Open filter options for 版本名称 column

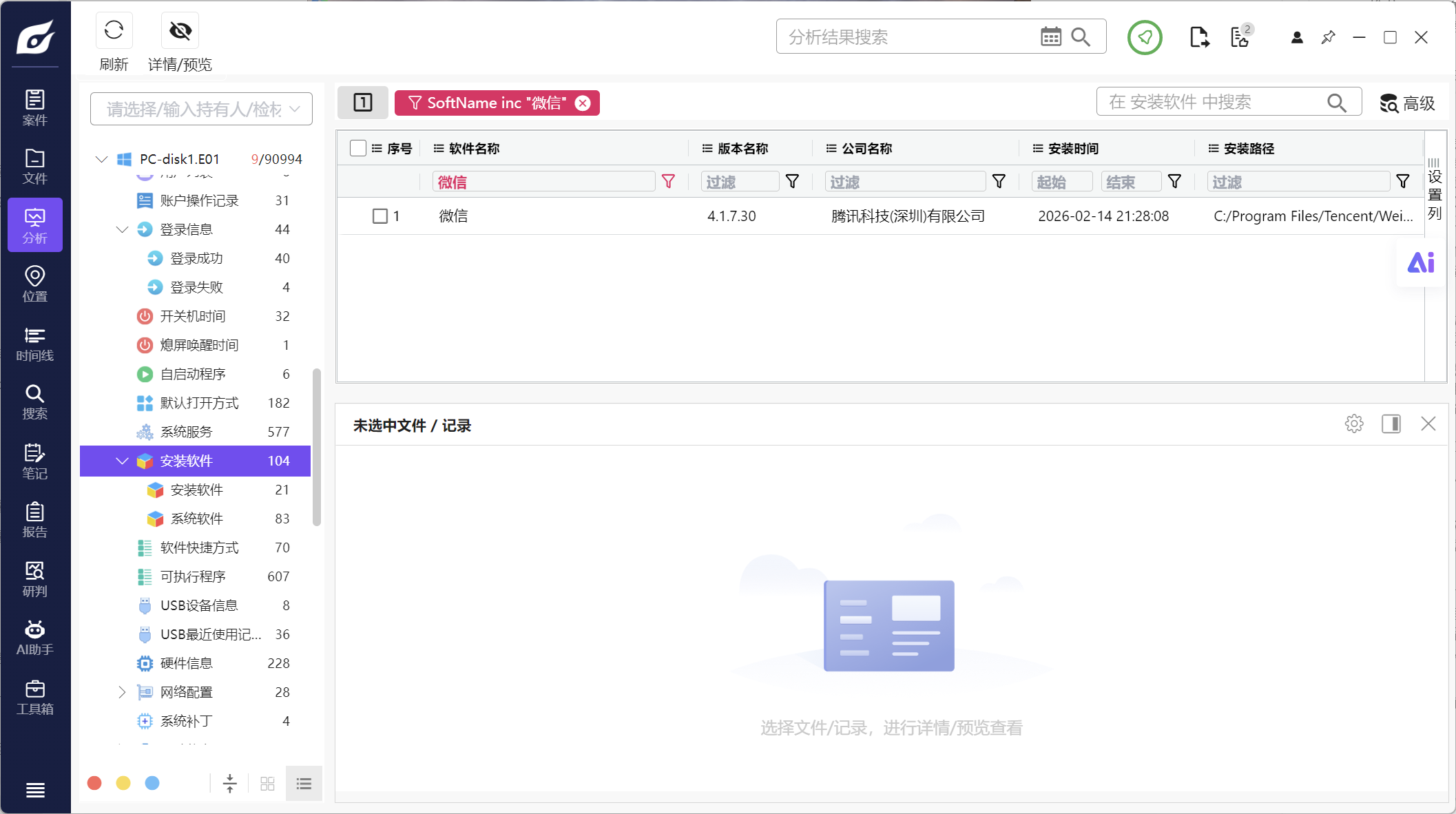pyautogui.click(x=792, y=181)
